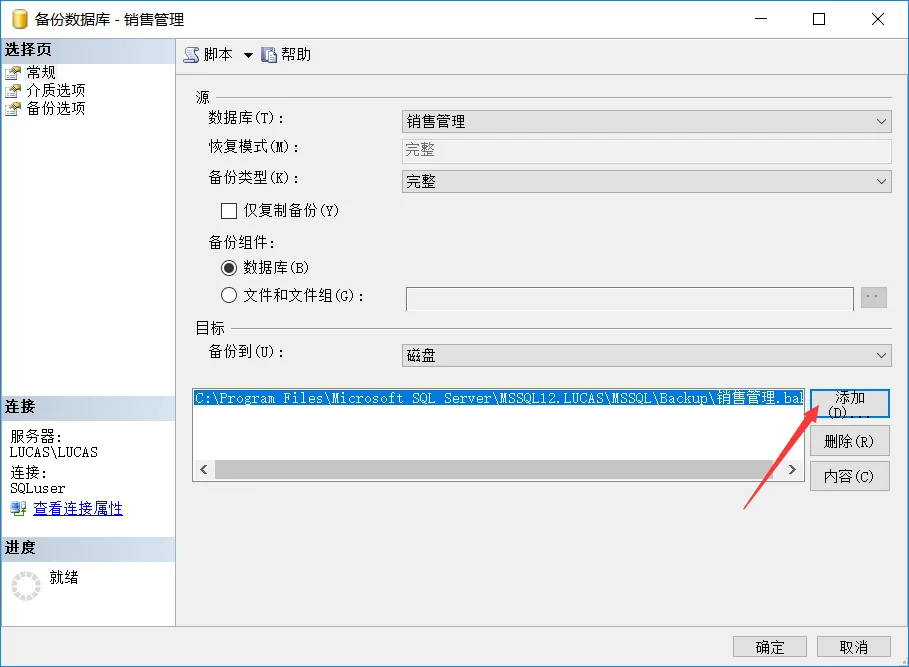Image resolution: width=909 pixels, height=667 pixels.
Task: Open the 数据库 dropdown showing 销售管理
Action: [646, 122]
